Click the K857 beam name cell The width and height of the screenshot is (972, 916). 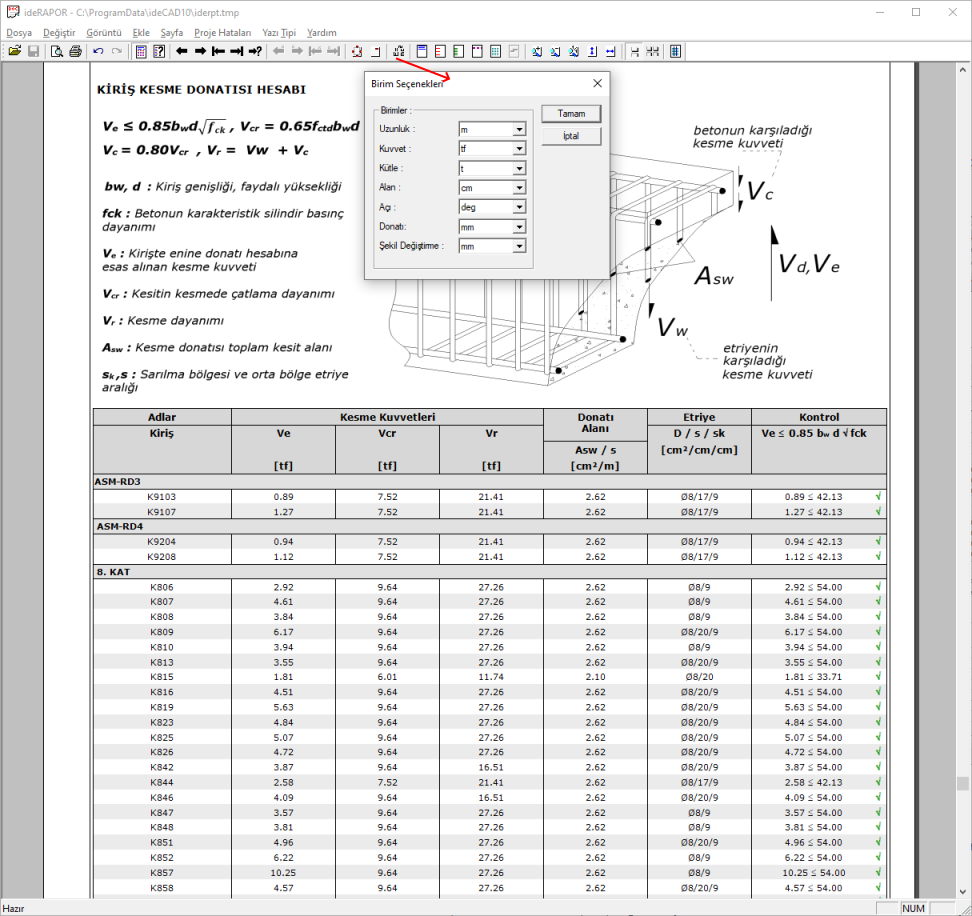(162, 873)
